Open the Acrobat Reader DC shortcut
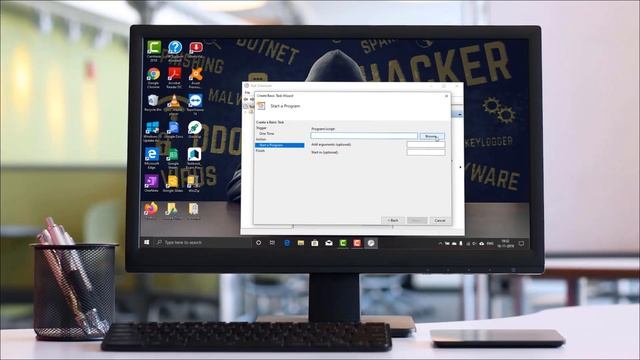Viewport: 640px width, 360px height. coord(174,78)
